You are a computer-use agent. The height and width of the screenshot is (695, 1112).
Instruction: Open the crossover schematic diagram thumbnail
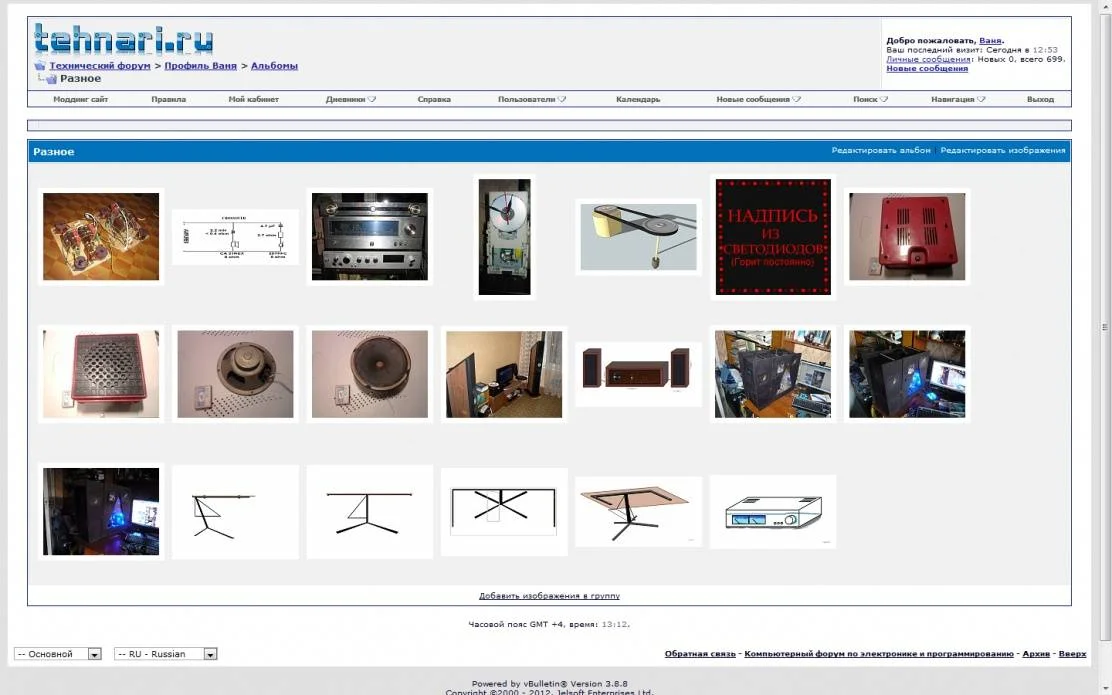tap(235, 237)
